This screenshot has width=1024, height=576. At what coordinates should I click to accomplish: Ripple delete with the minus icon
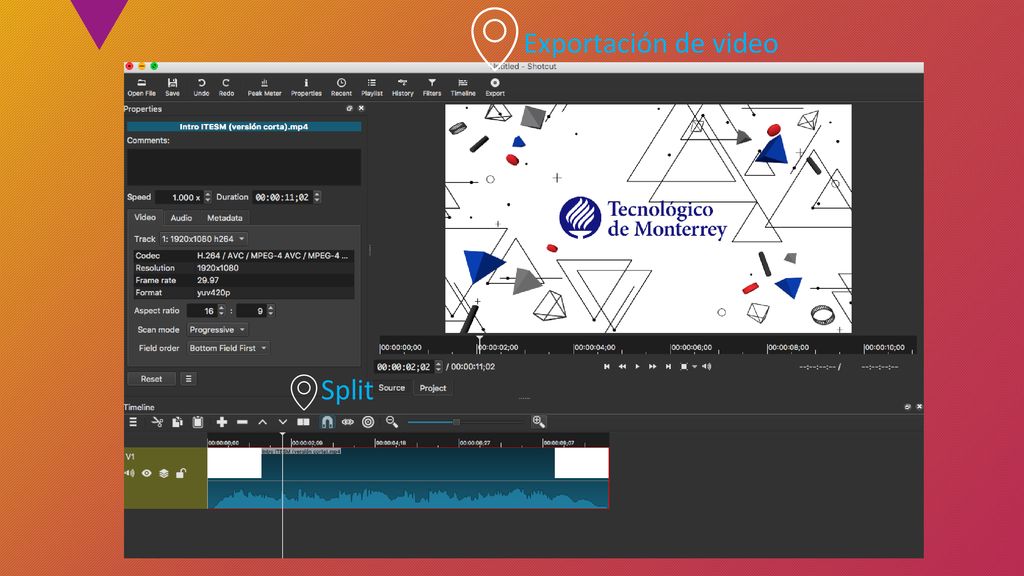coord(242,423)
